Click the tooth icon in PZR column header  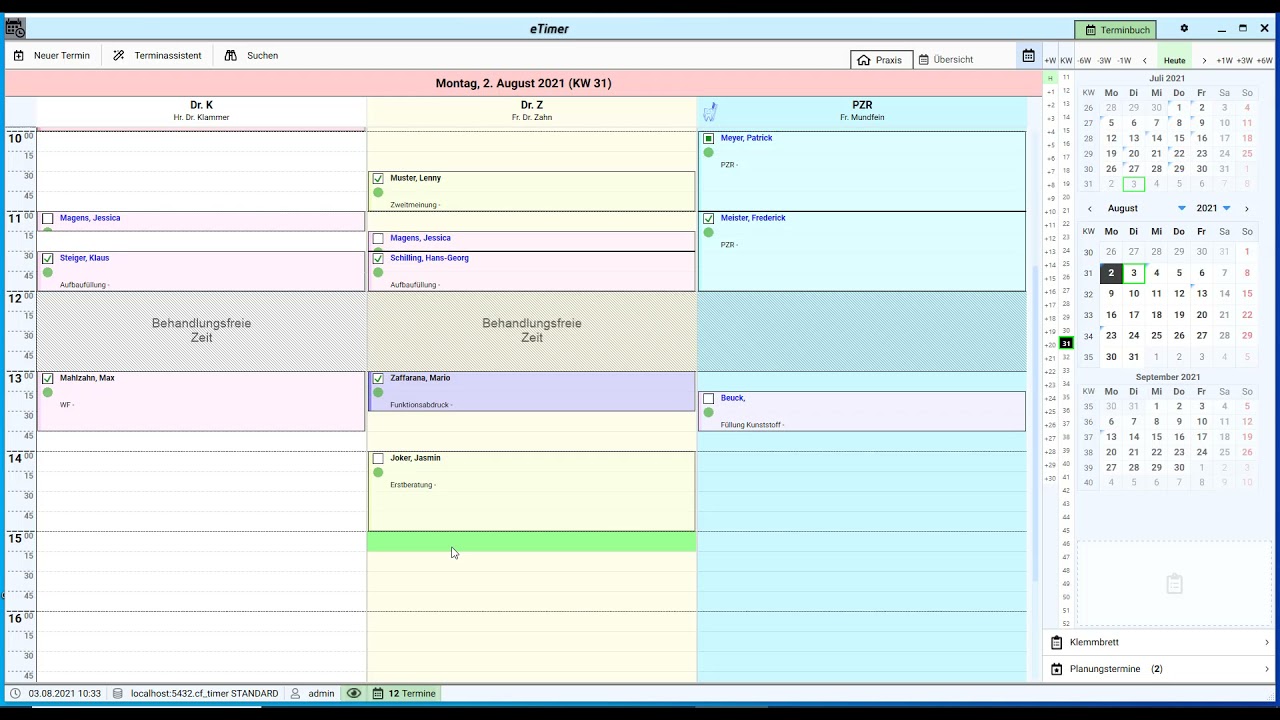point(710,111)
